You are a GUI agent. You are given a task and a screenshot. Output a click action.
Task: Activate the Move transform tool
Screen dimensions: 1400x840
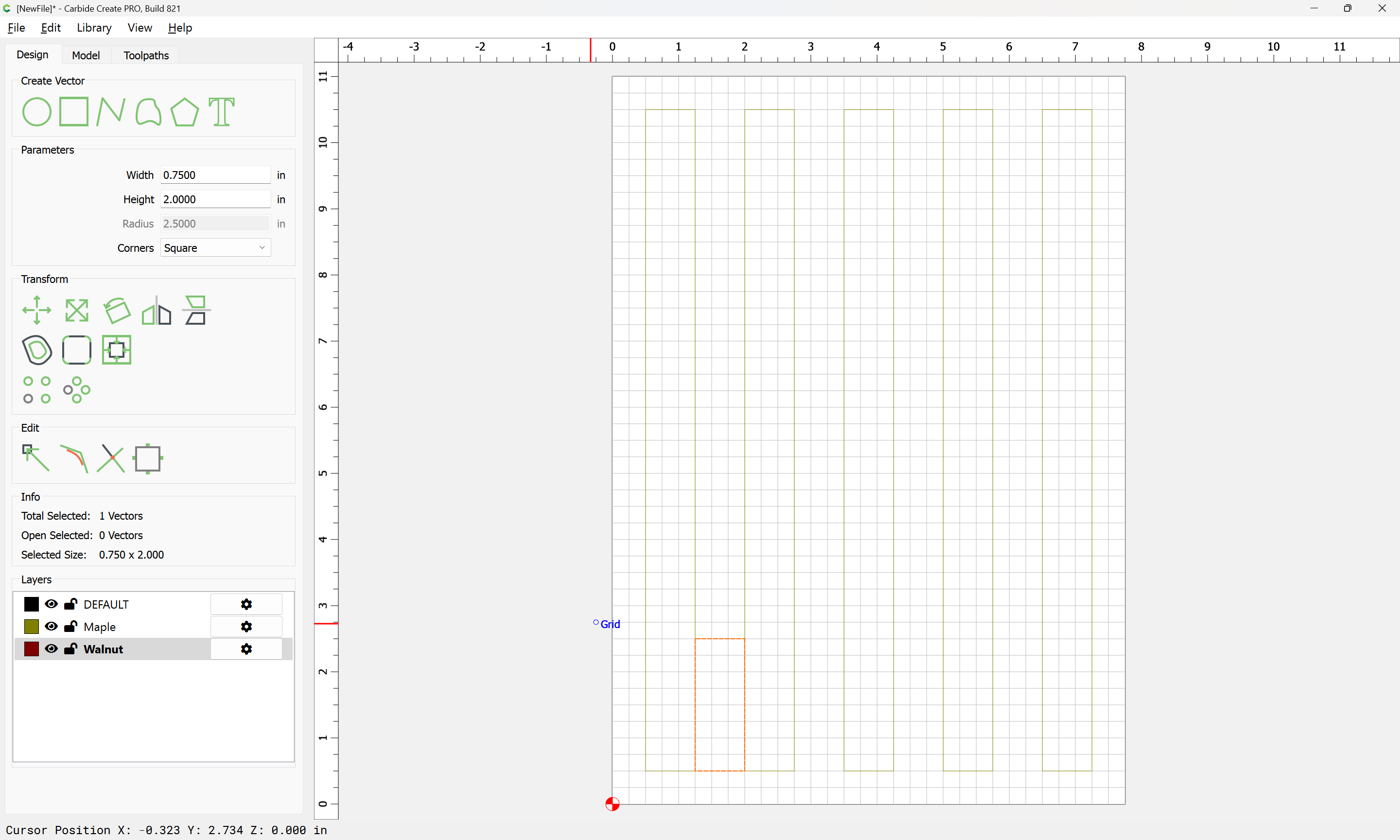(37, 310)
